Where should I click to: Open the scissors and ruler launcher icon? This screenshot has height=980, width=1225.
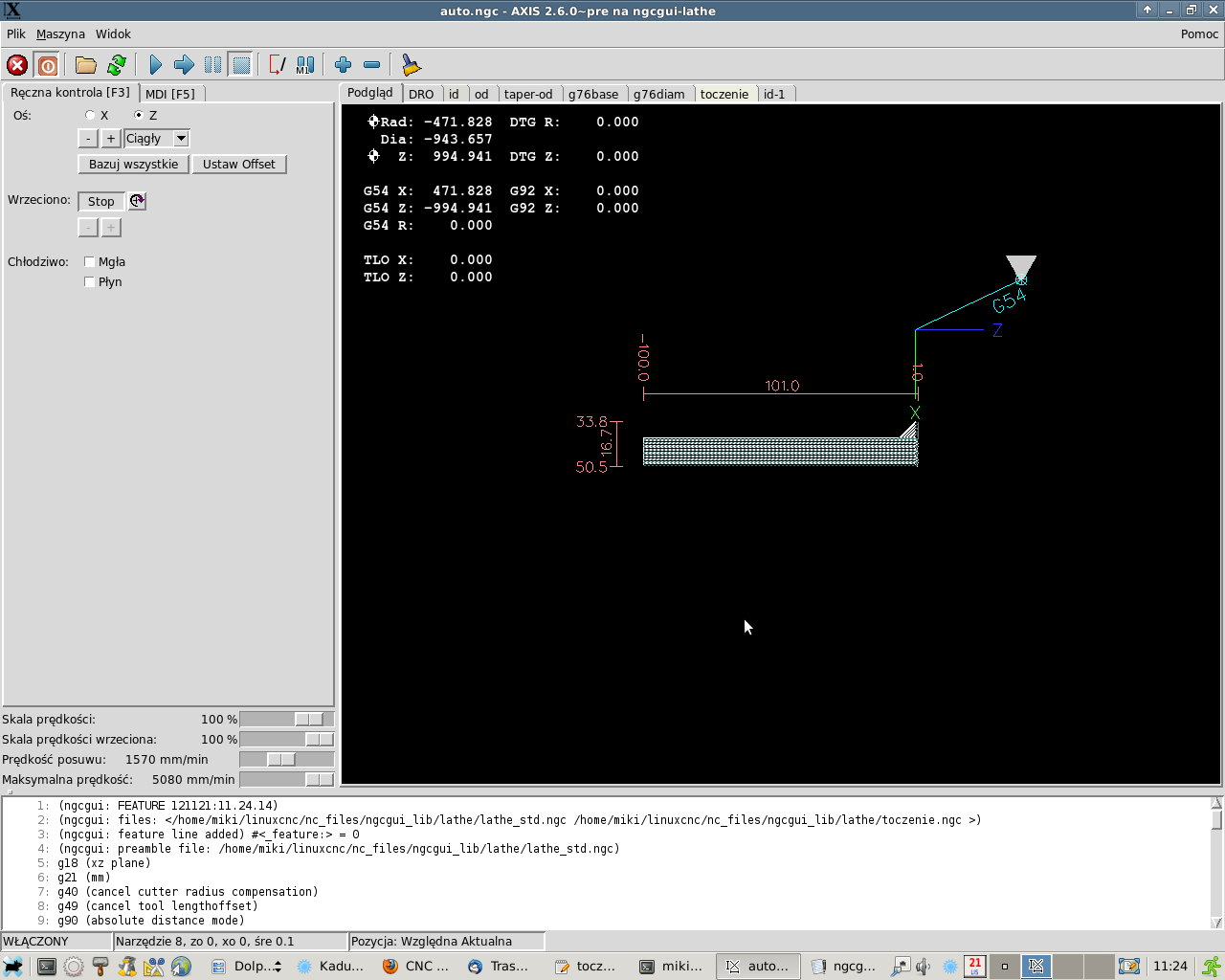pyautogui.click(x=154, y=967)
